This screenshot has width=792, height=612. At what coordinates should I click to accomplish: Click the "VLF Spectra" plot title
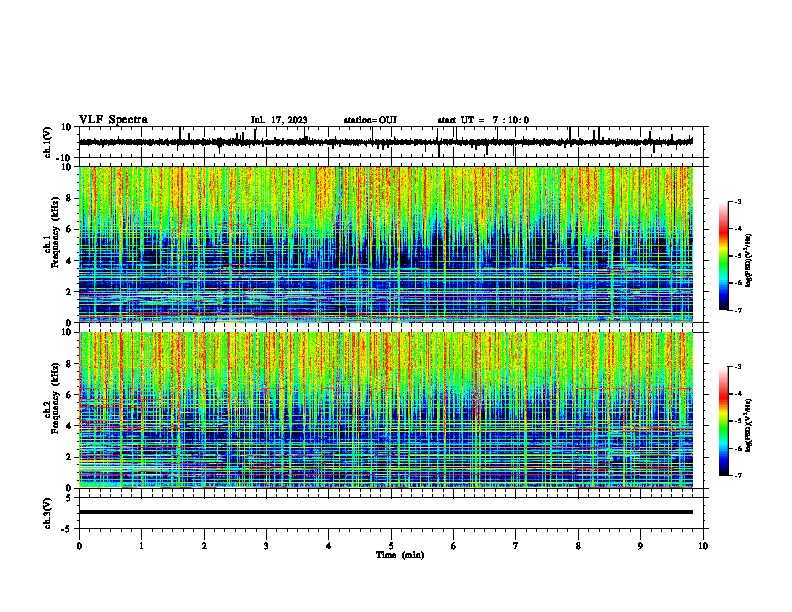(113, 120)
